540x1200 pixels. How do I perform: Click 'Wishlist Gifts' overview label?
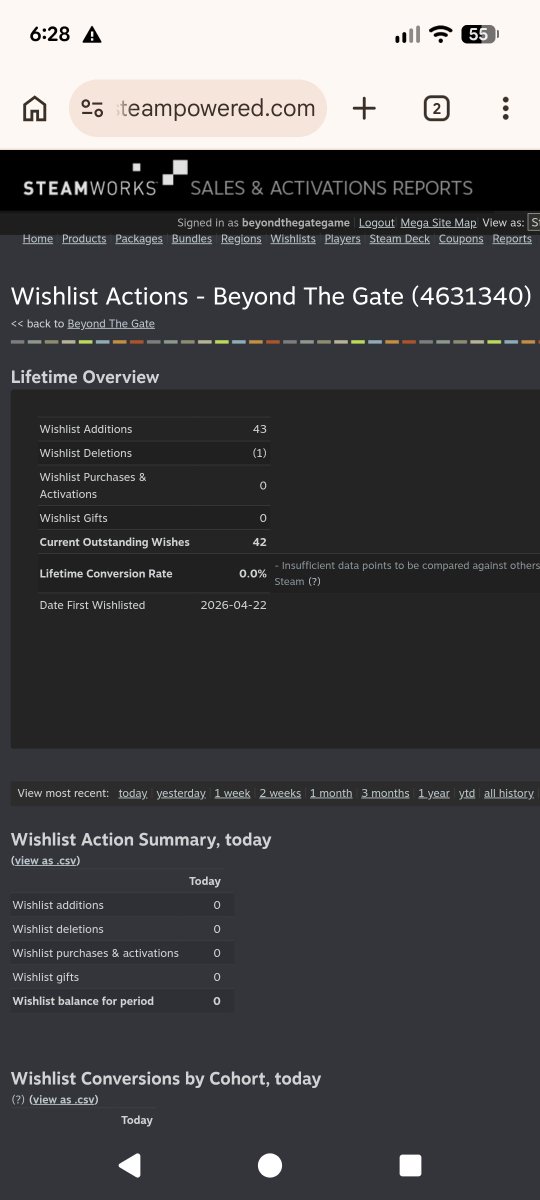coord(73,518)
